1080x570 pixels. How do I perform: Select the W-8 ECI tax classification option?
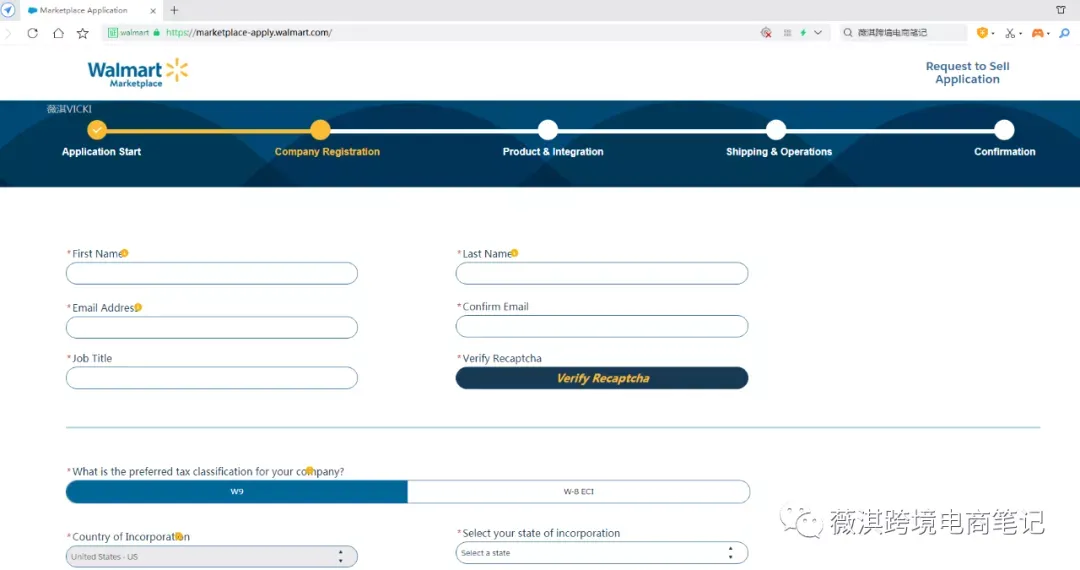(x=579, y=492)
